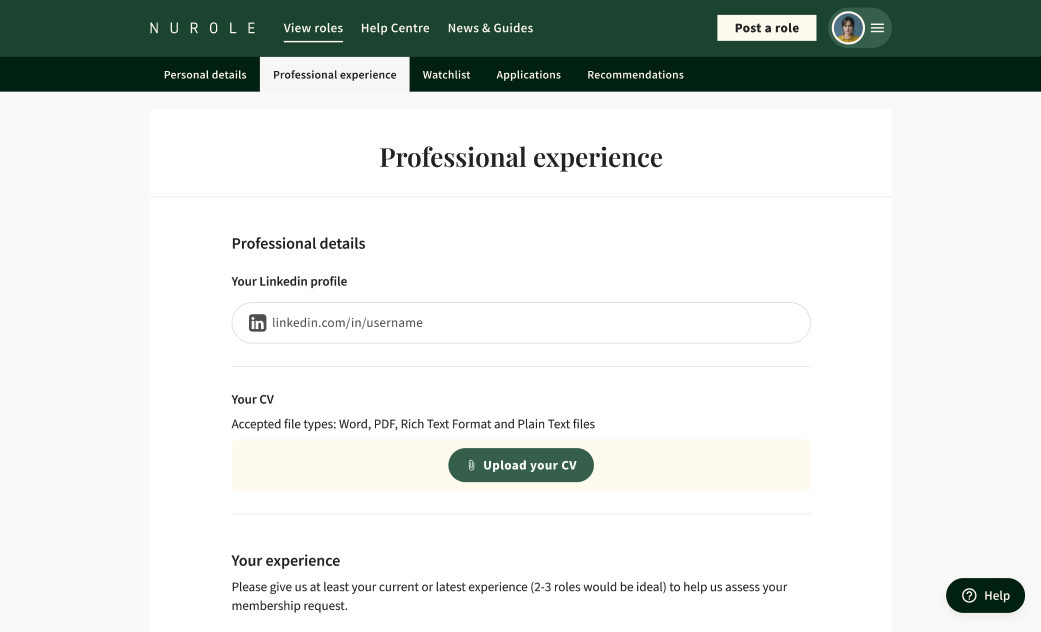The height and width of the screenshot is (632, 1041).
Task: Switch to the Personal details tab
Action: pyautogui.click(x=205, y=74)
